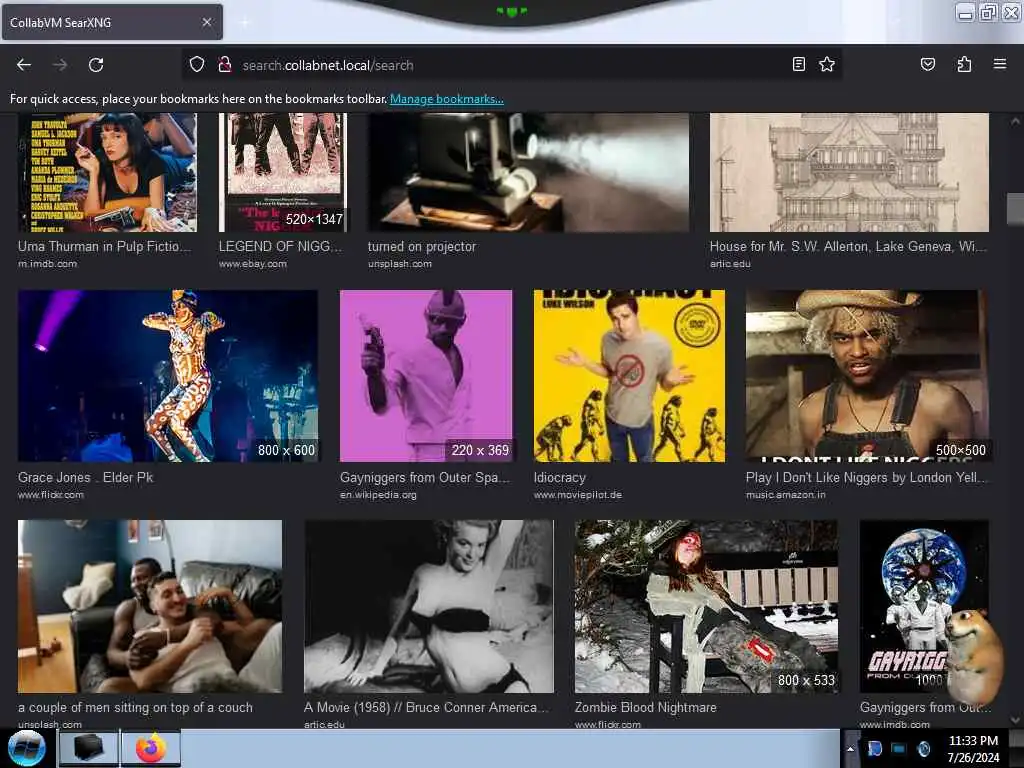This screenshot has width=1024, height=768.
Task: Open the A Movie (1958) thumbnail
Action: pyautogui.click(x=428, y=606)
